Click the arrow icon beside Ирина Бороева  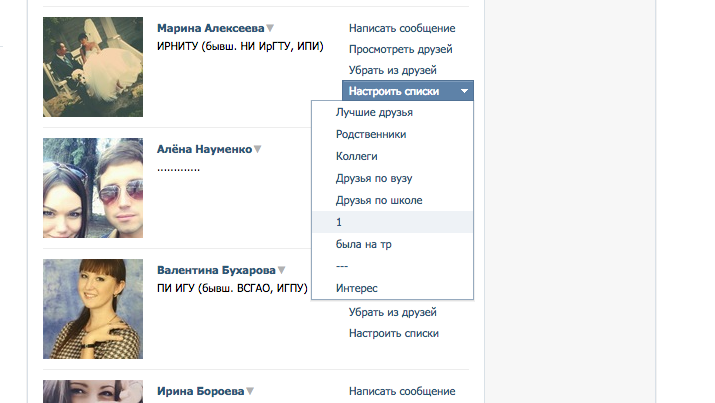pyautogui.click(x=250, y=391)
